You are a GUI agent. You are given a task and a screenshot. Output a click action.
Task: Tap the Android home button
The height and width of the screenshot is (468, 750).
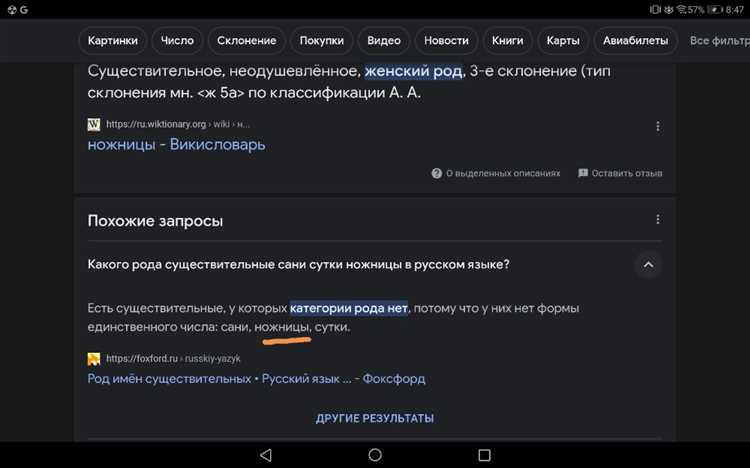(x=375, y=455)
